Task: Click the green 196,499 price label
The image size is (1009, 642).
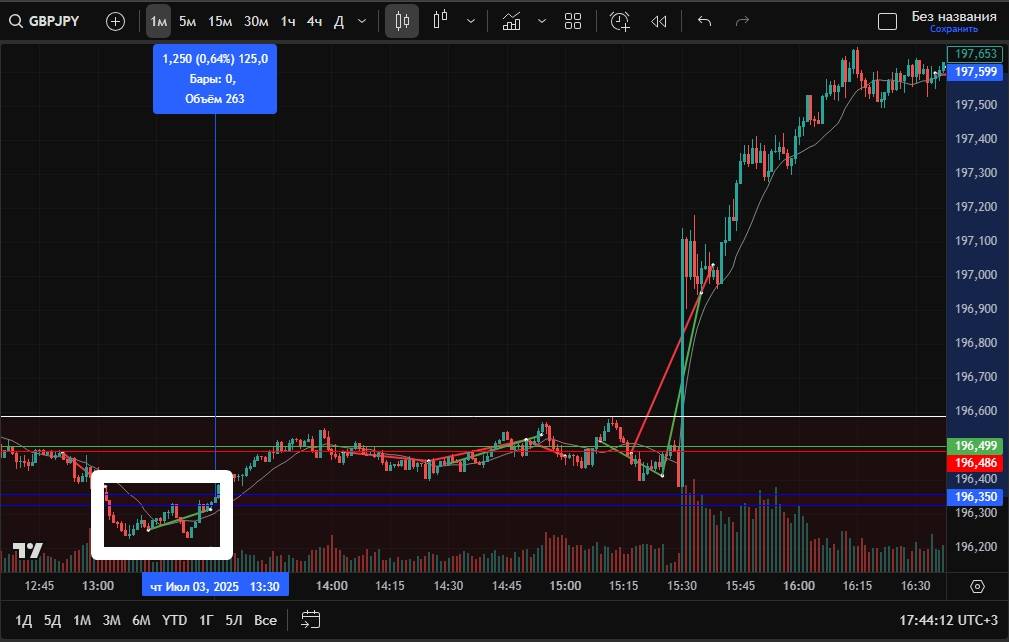Action: click(975, 446)
